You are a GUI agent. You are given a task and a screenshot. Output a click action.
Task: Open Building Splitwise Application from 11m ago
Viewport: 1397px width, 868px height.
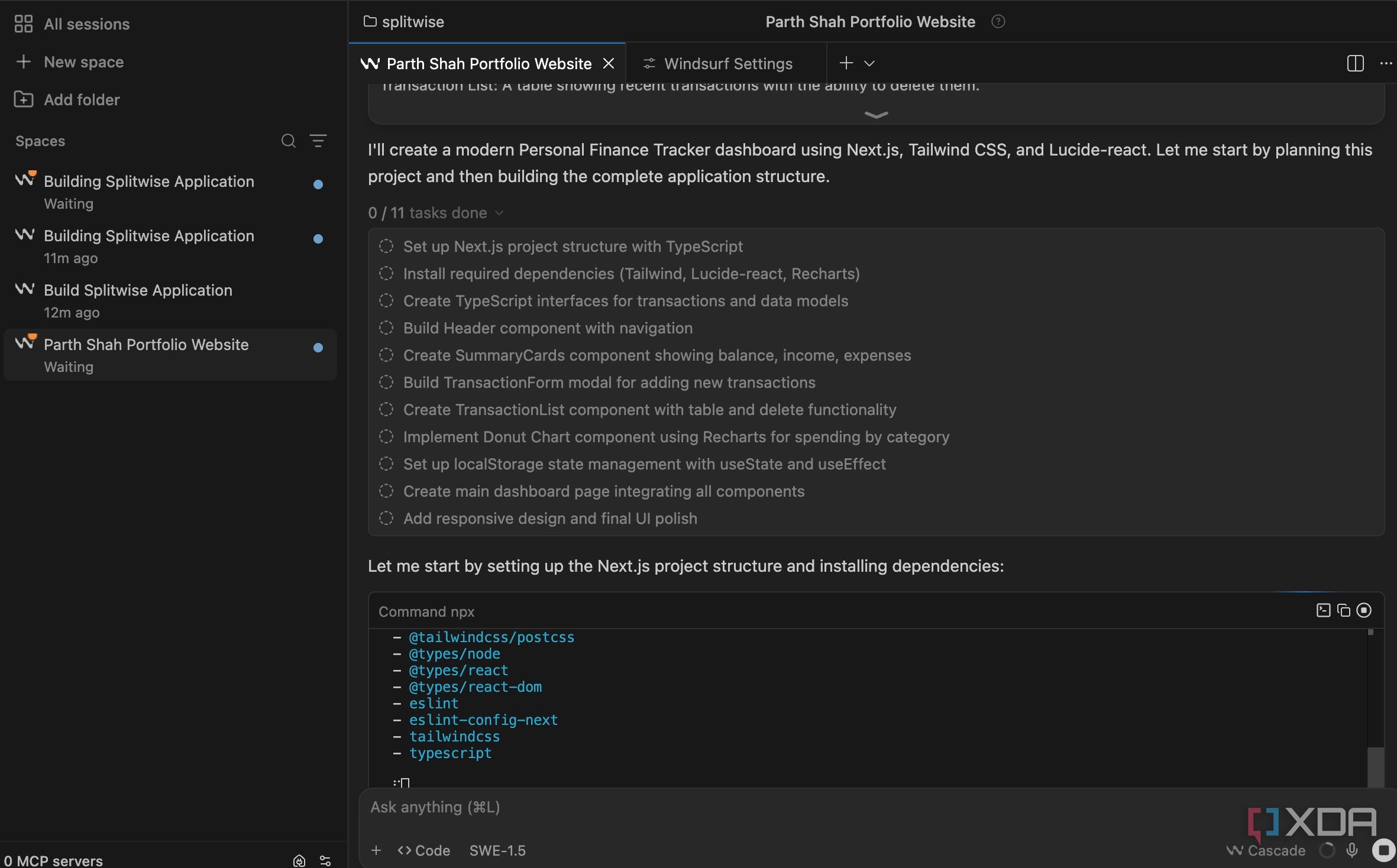(170, 246)
